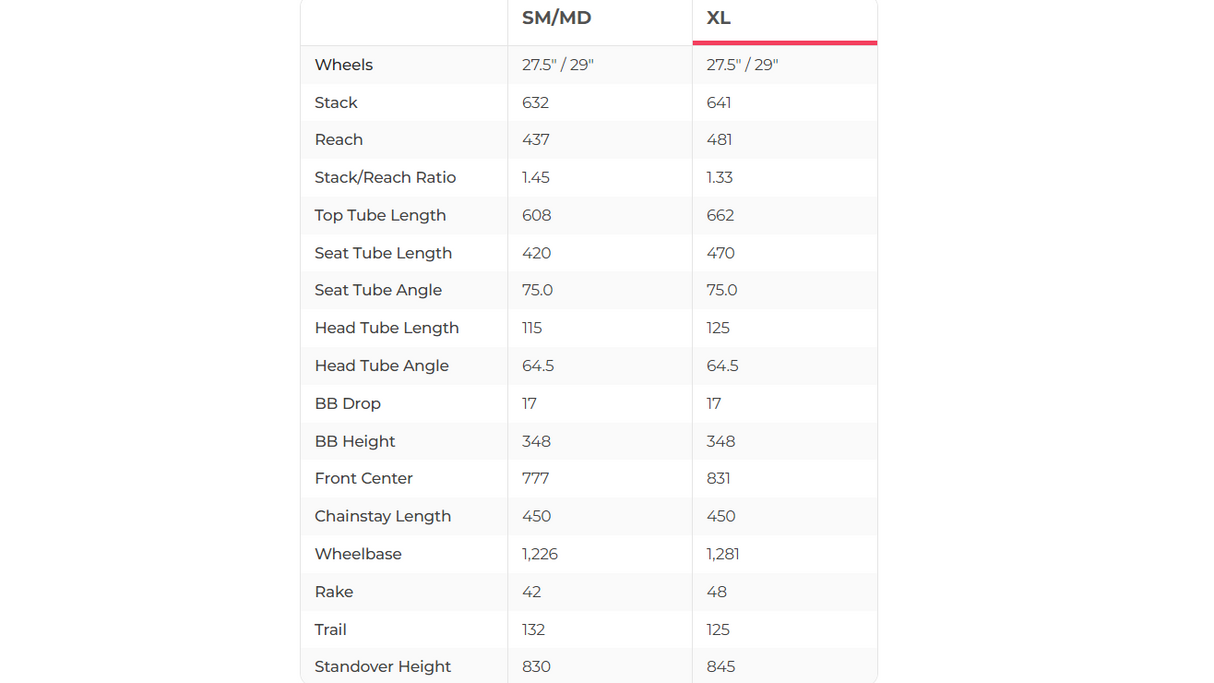Select the SM/MD size column header
Screen dimensions: 1214x683
(x=556, y=18)
